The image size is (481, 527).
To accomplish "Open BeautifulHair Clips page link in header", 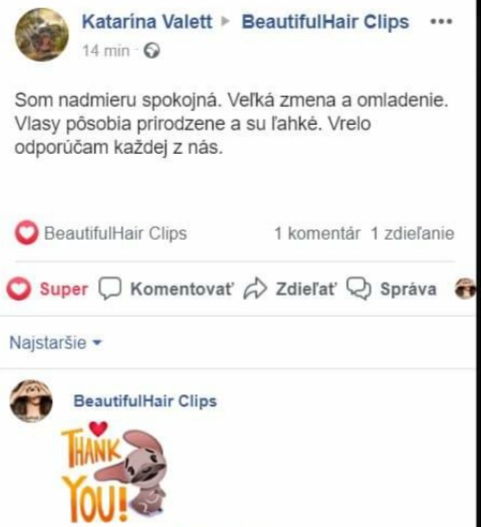I will 325,22.
